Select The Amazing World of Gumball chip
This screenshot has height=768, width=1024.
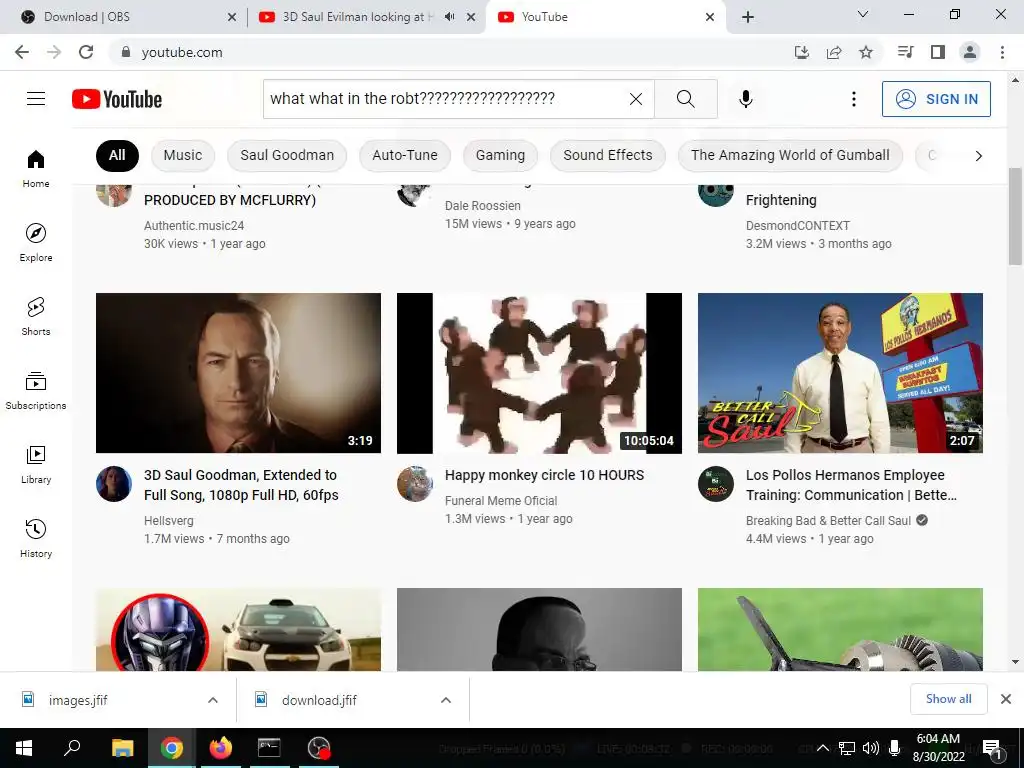coord(790,155)
